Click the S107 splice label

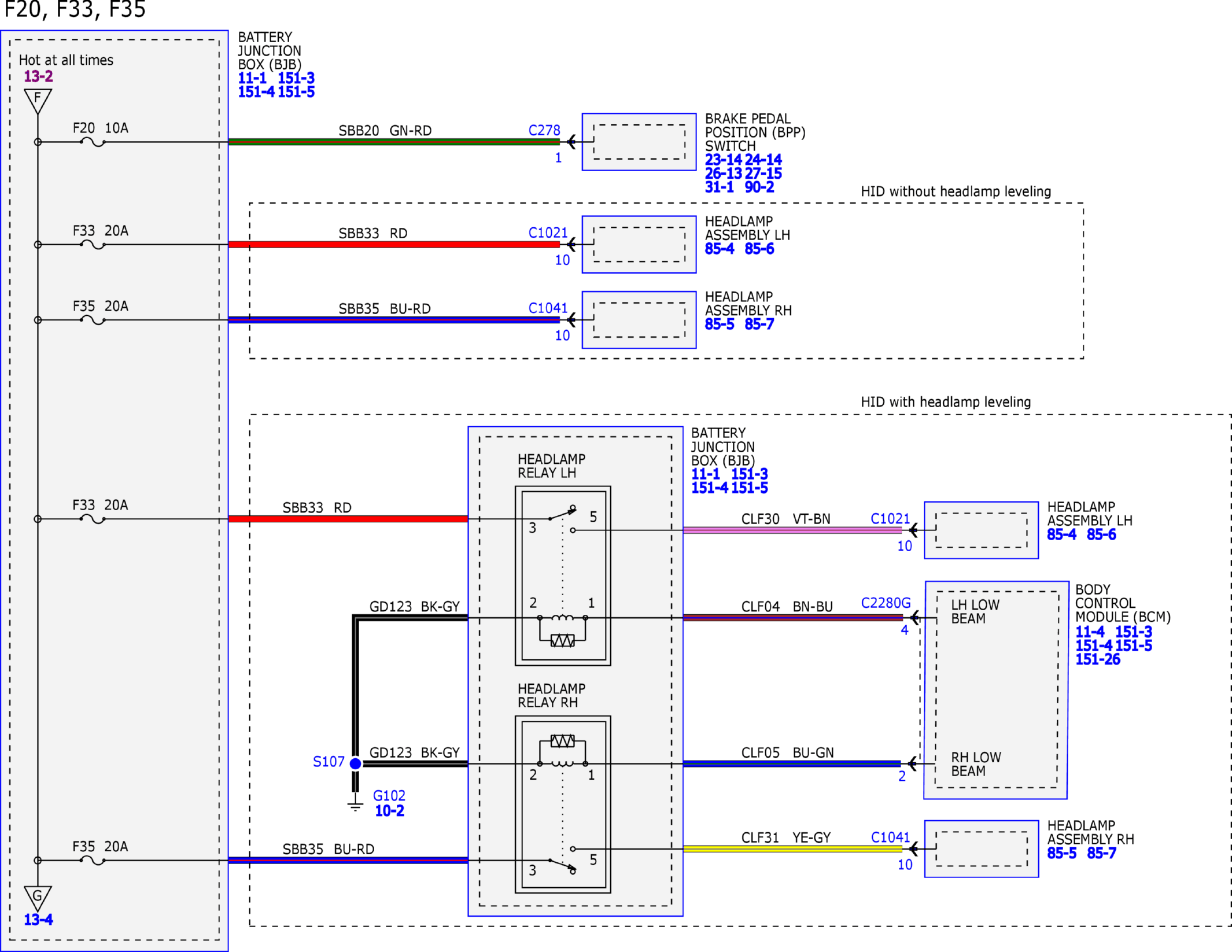point(329,762)
